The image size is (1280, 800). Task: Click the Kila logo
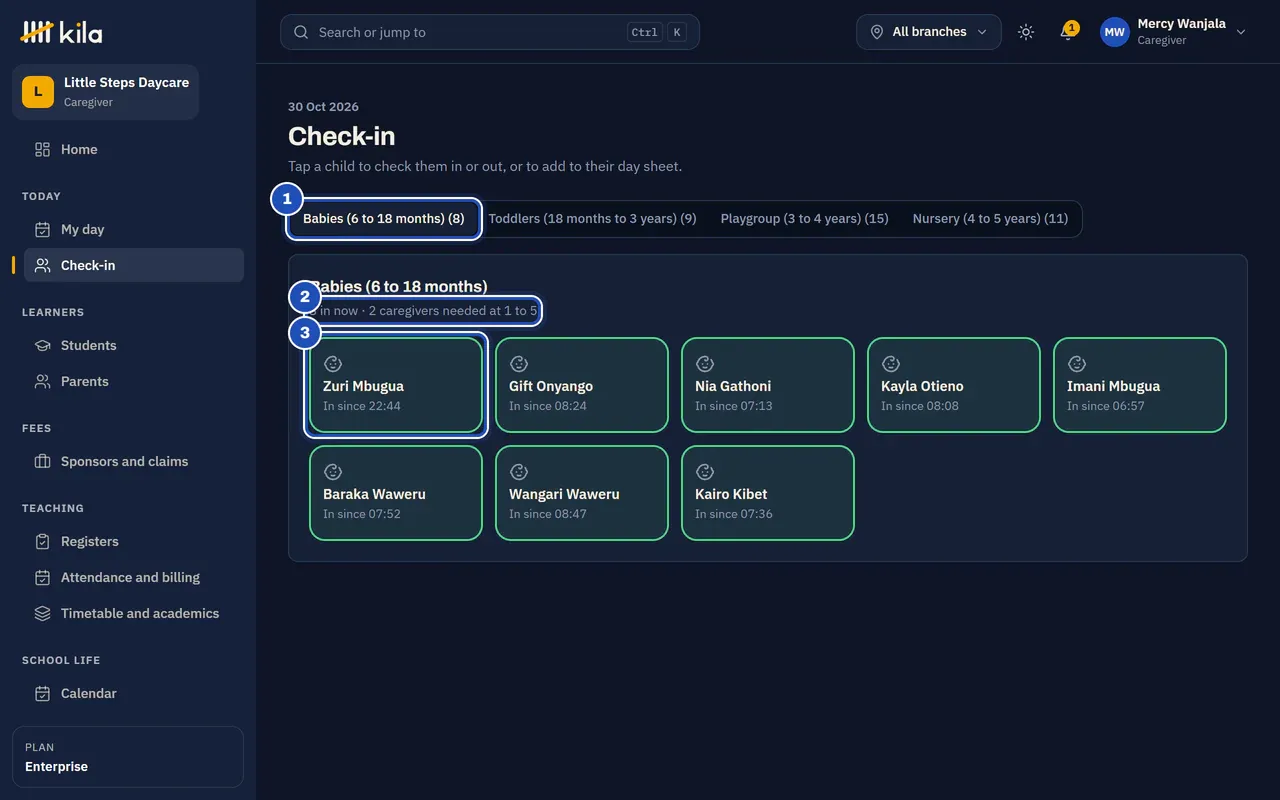point(61,32)
